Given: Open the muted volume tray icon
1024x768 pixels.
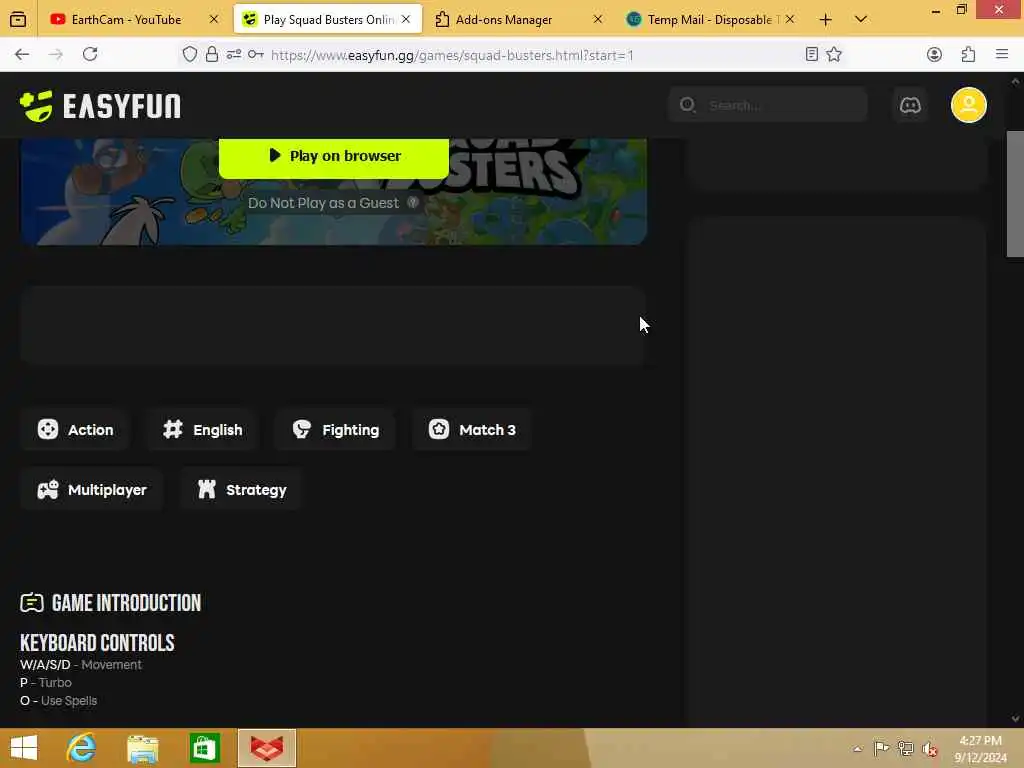Looking at the screenshot, I should [x=929, y=749].
